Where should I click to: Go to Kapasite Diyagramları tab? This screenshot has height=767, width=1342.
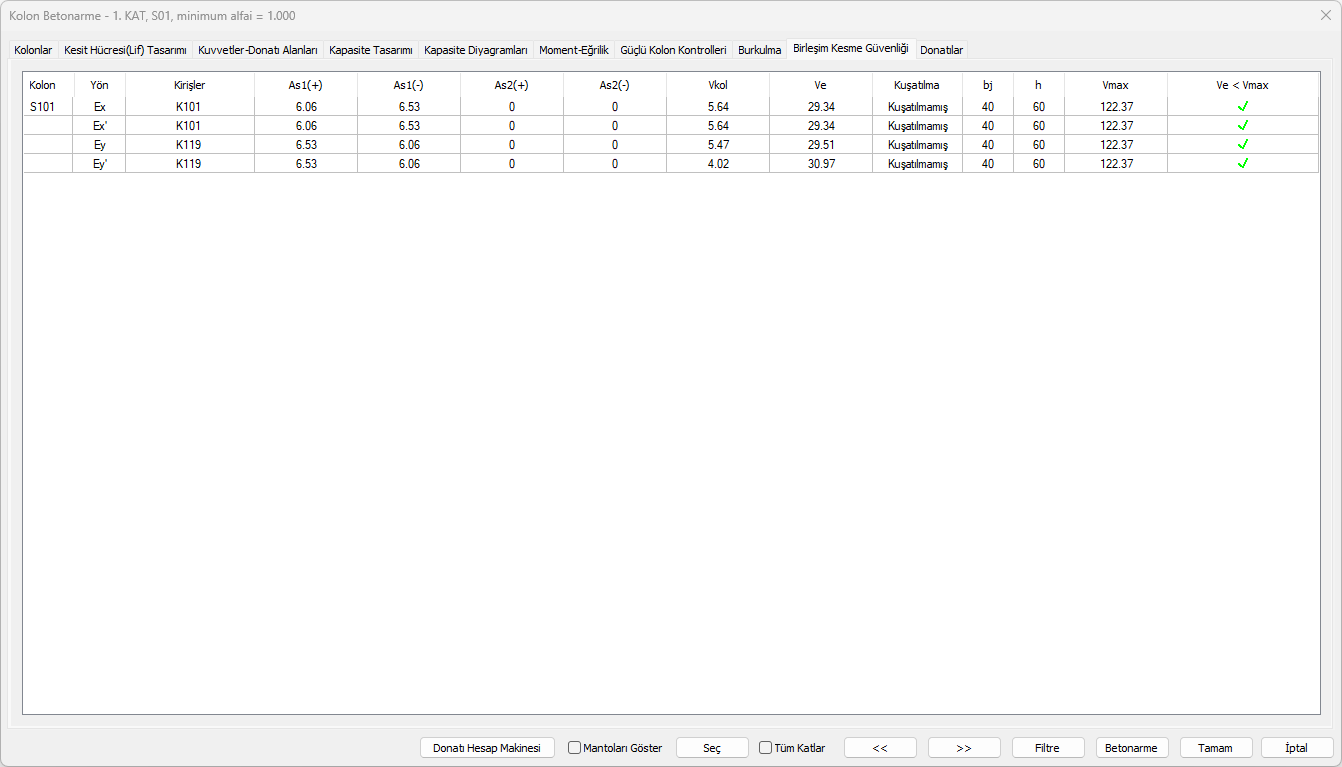click(x=475, y=50)
